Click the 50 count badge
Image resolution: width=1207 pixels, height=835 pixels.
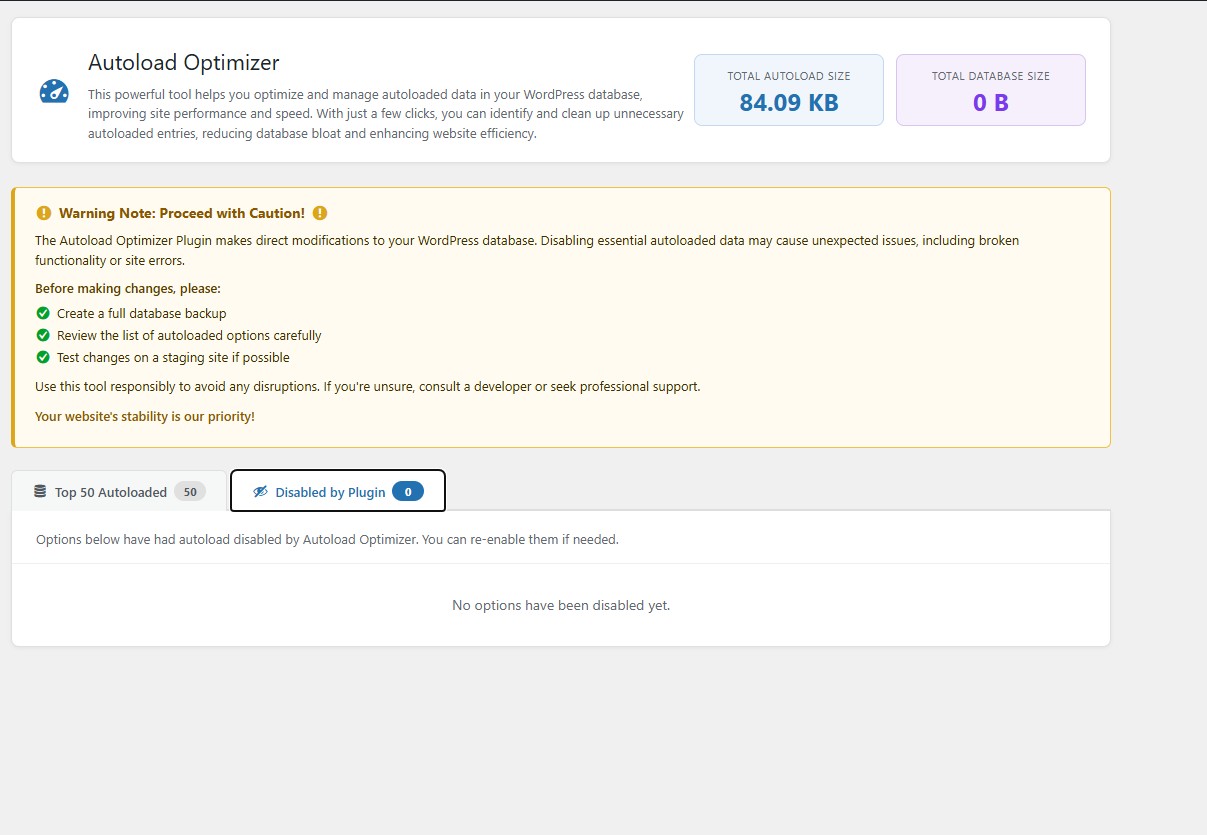[190, 491]
